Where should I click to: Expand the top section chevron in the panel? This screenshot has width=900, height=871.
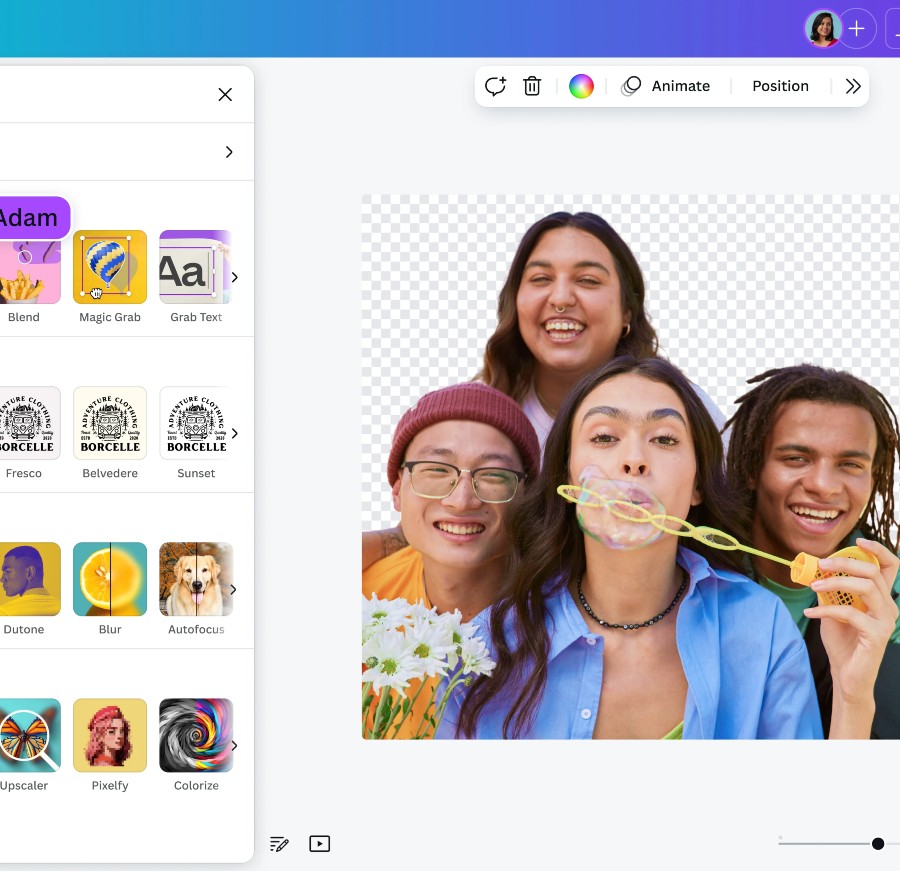(229, 152)
